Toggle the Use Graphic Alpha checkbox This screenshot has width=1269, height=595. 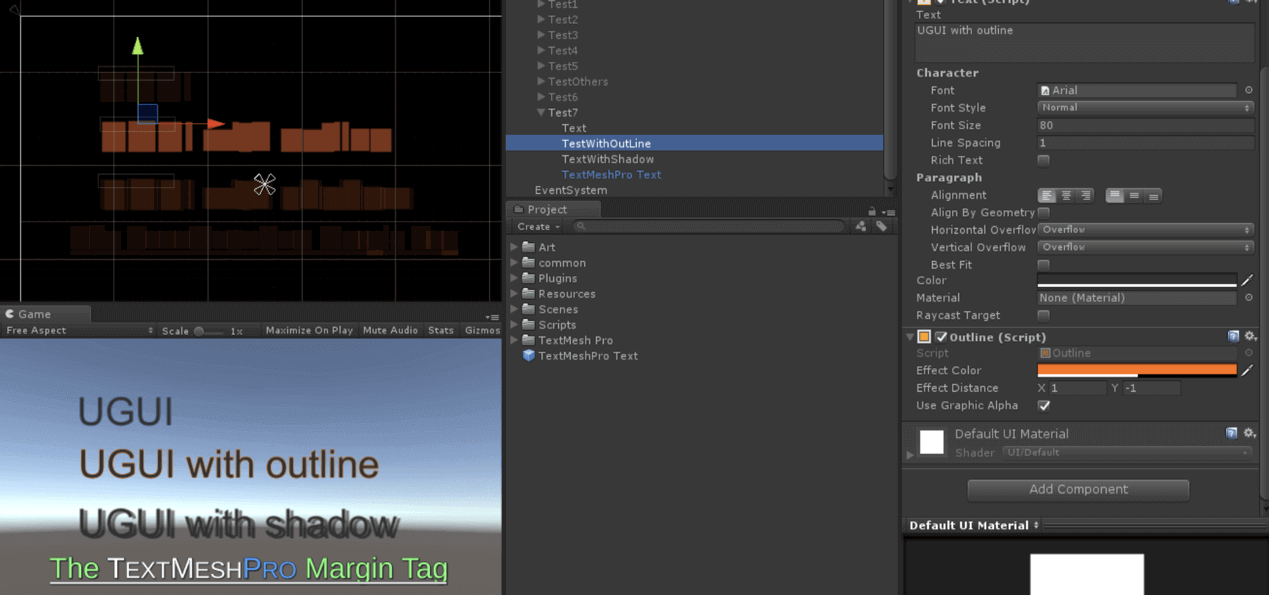tap(1044, 406)
